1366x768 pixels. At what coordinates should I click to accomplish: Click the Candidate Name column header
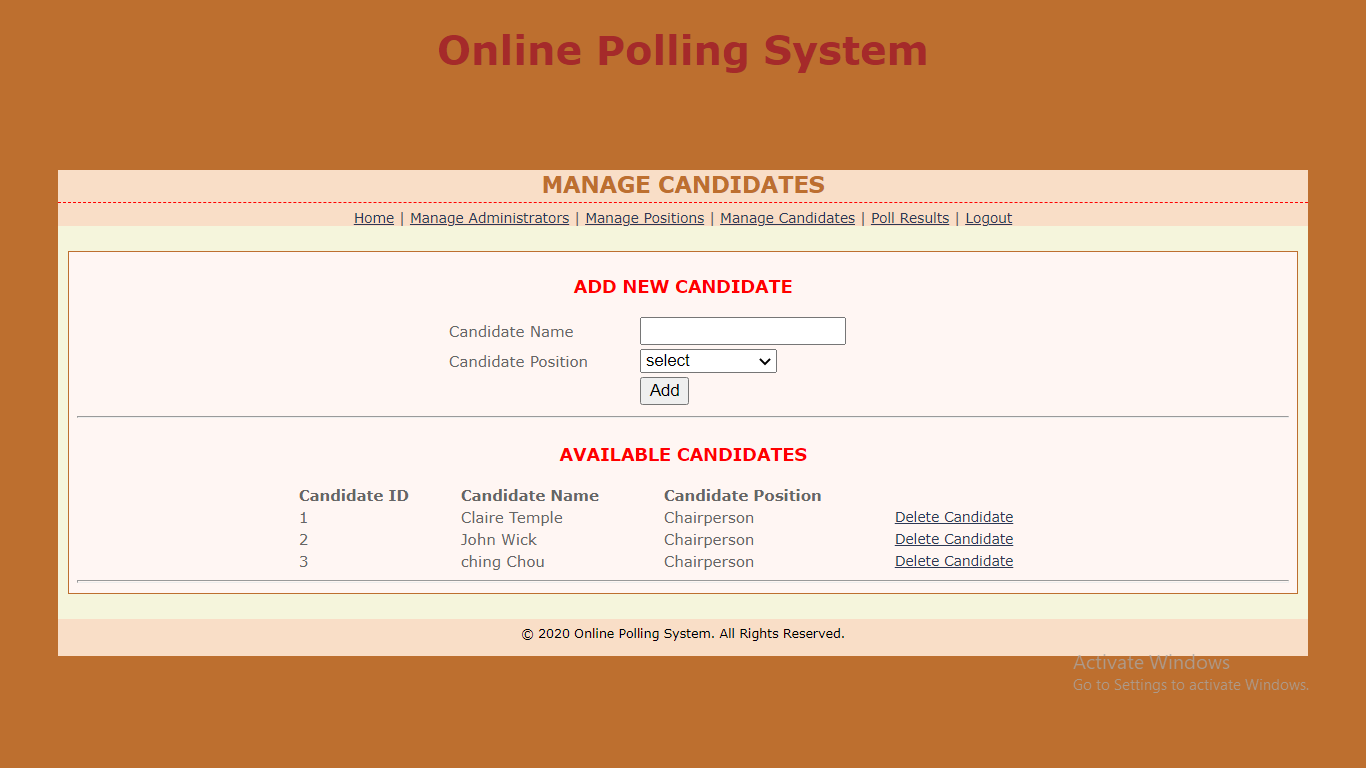coord(530,495)
